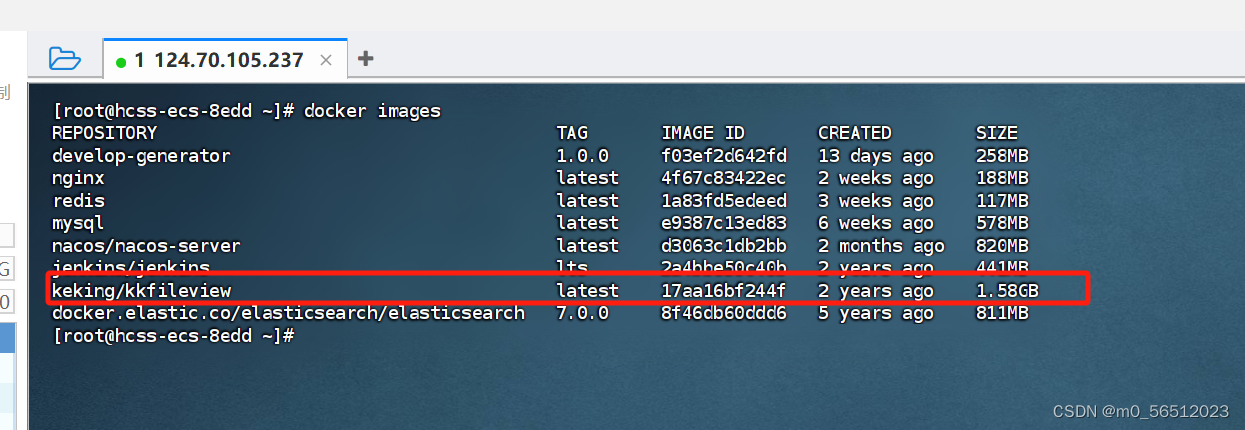Click image ID d3063c1db2bb

pyautogui.click(x=724, y=246)
